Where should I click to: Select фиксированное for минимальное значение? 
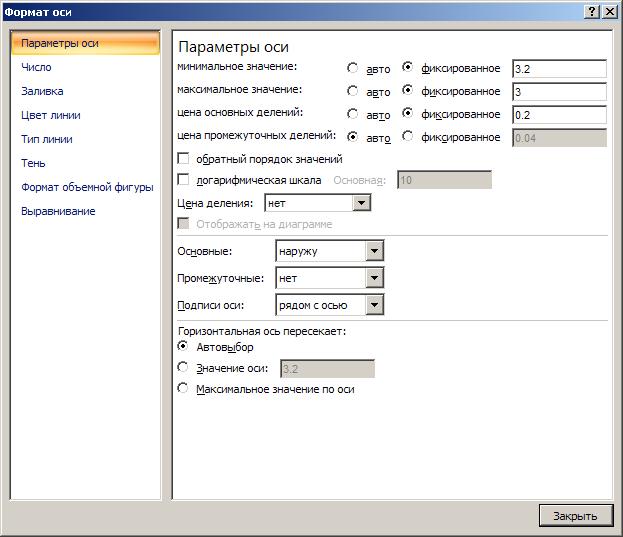click(x=407, y=67)
